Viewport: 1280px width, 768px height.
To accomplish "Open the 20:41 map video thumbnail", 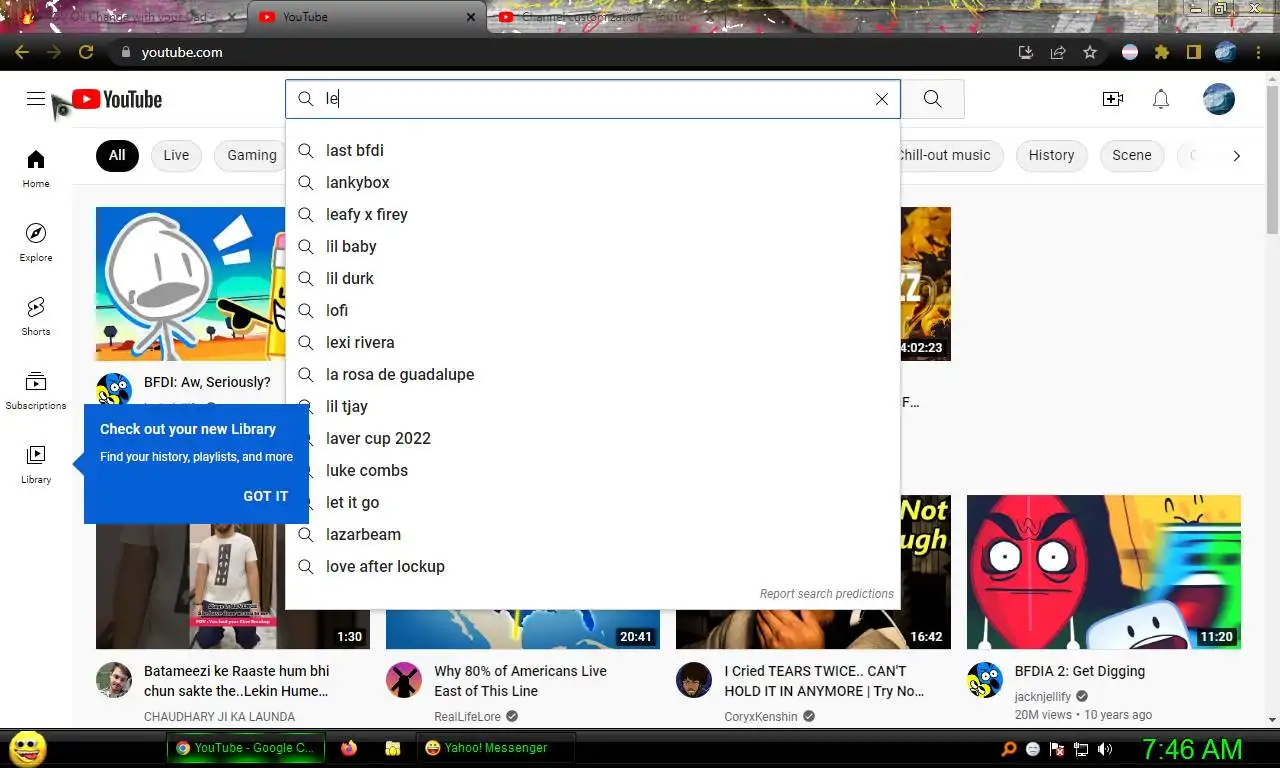I will (x=523, y=629).
